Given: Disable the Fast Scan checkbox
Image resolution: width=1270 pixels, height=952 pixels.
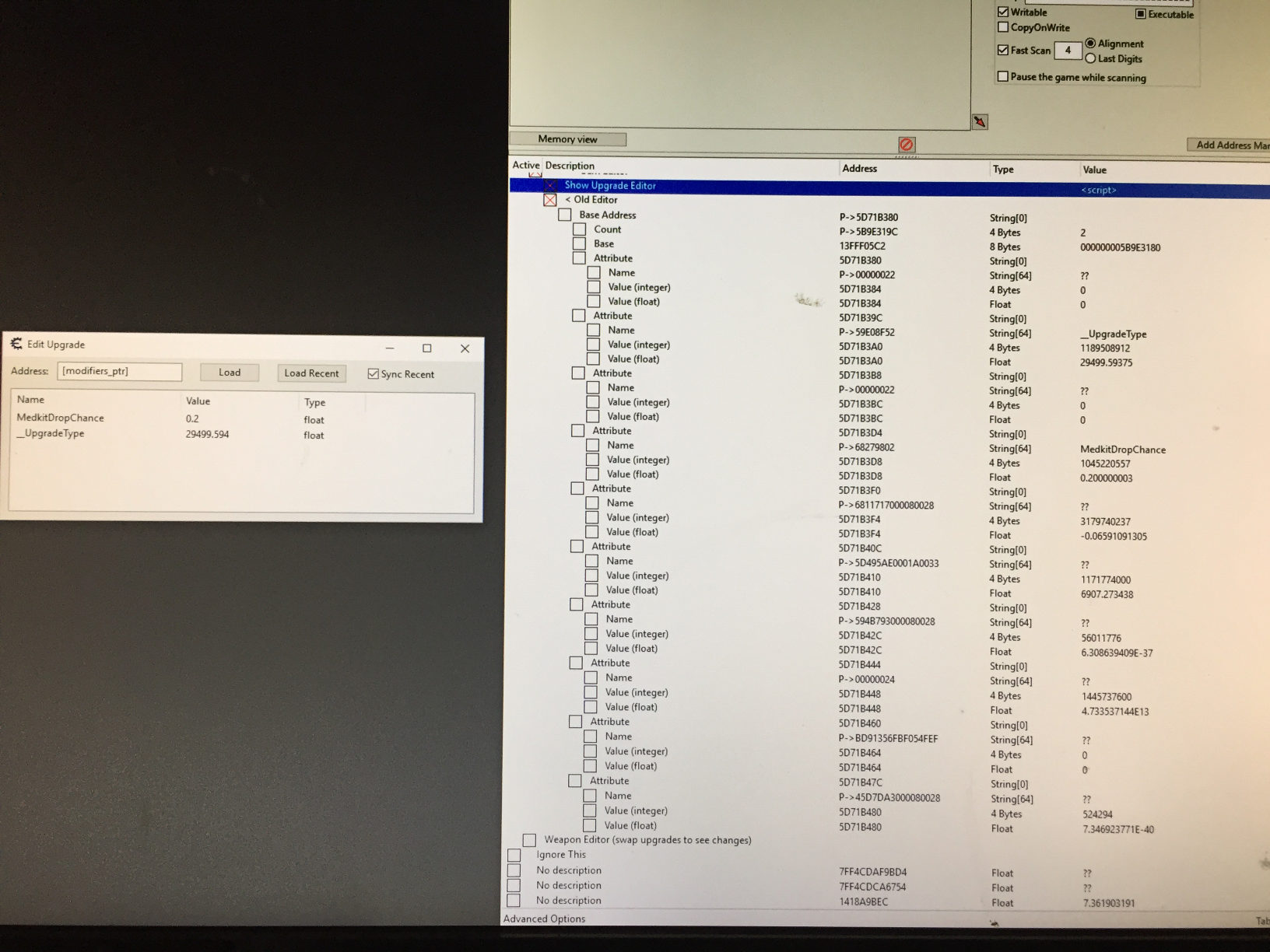Looking at the screenshot, I should pyautogui.click(x=1003, y=50).
